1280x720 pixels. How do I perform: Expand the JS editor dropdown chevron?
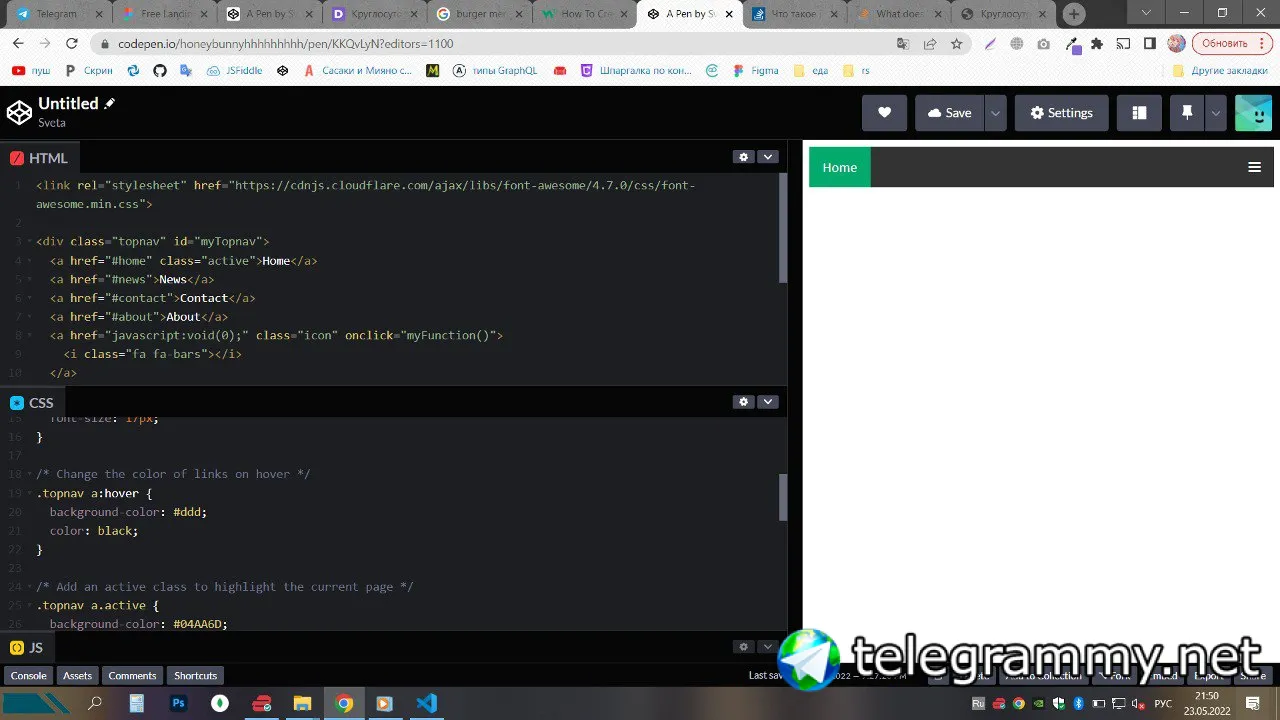point(768,647)
